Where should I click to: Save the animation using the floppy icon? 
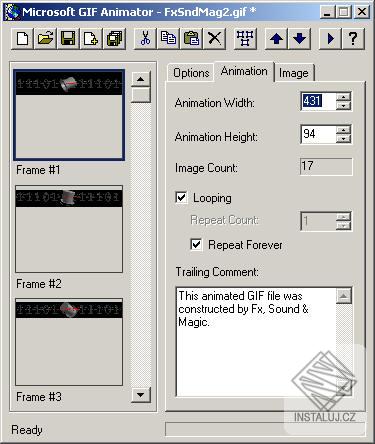coord(68,39)
